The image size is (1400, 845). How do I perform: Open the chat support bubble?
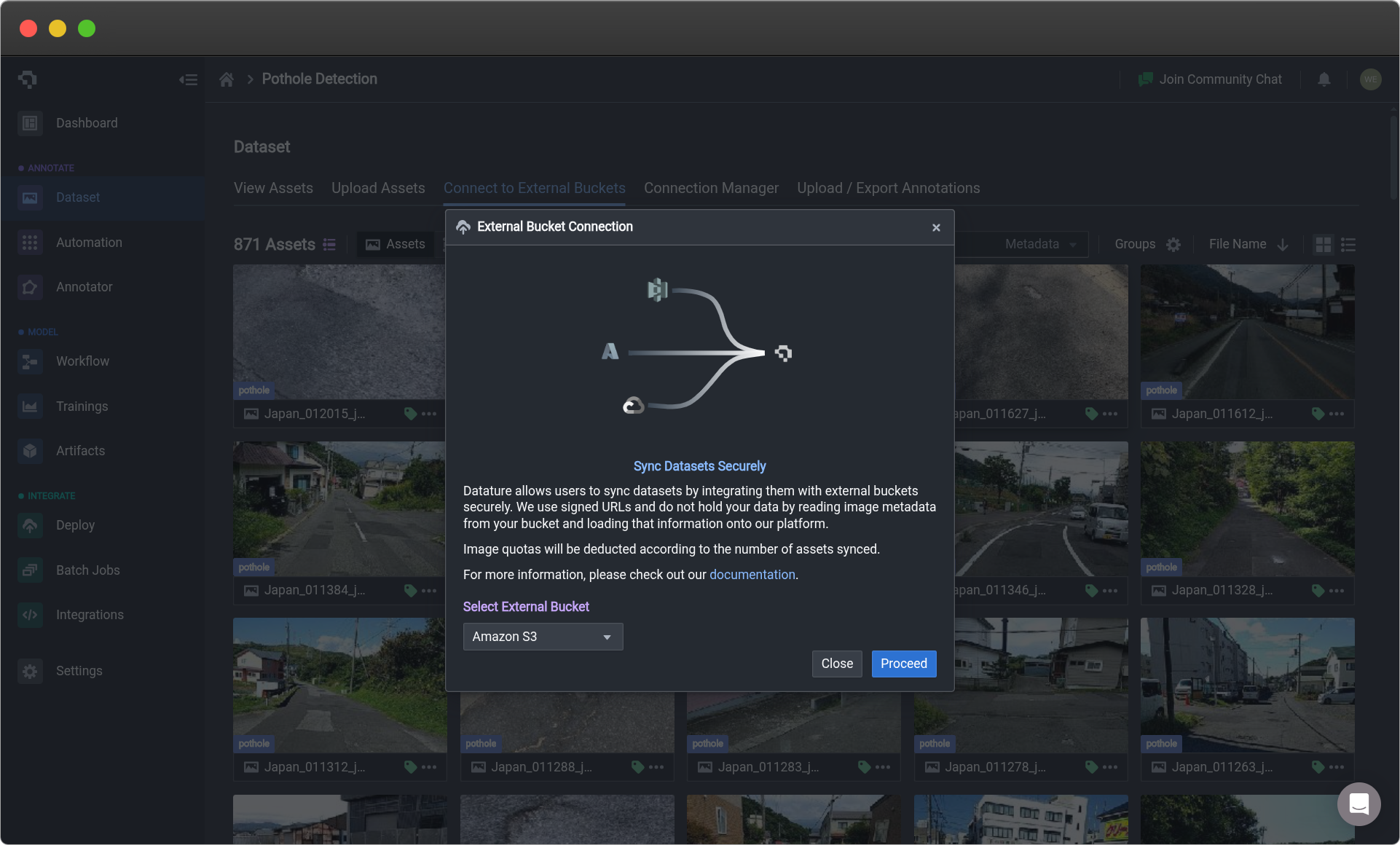(1358, 803)
